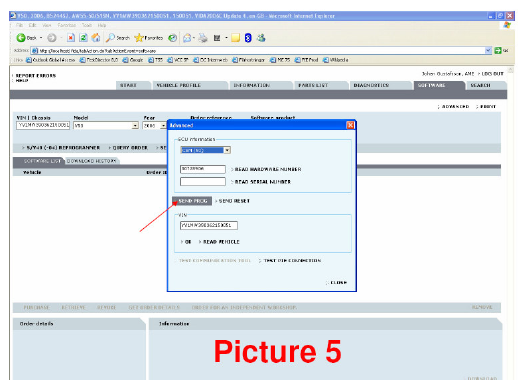Screen dimensions: 527x389
Task: Click OK in the VIN section
Action: point(188,242)
